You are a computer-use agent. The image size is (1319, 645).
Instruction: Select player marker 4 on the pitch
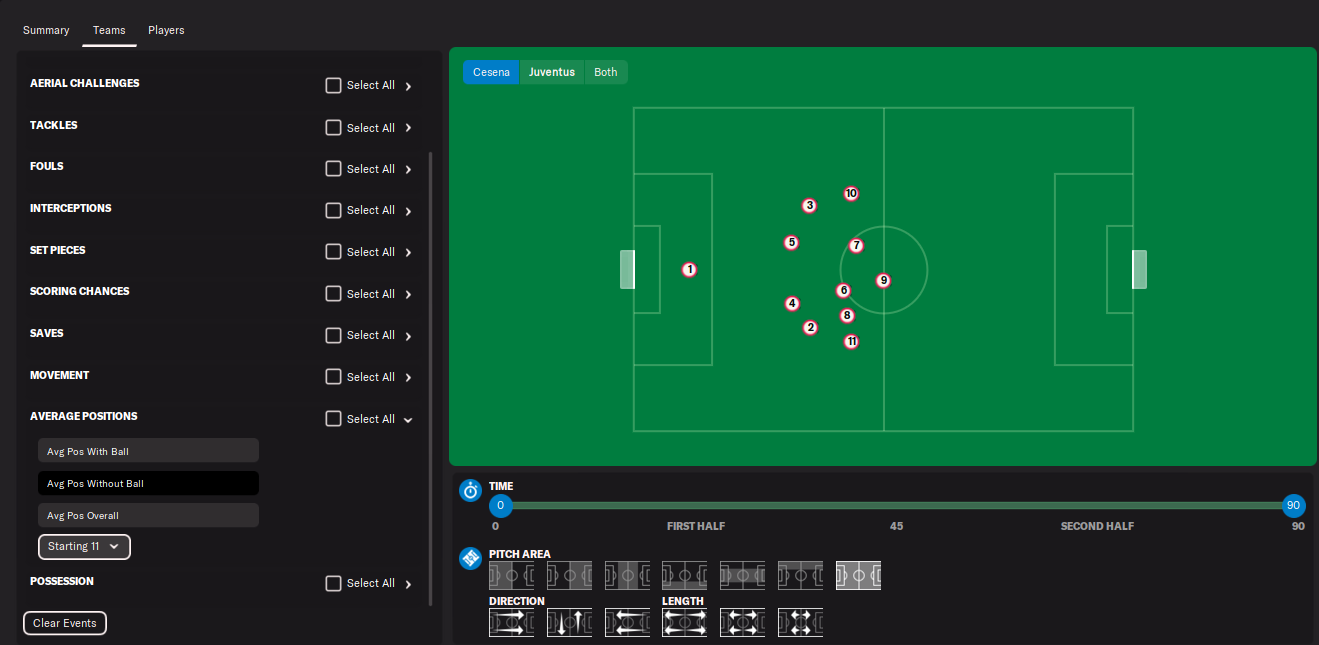[x=792, y=304]
